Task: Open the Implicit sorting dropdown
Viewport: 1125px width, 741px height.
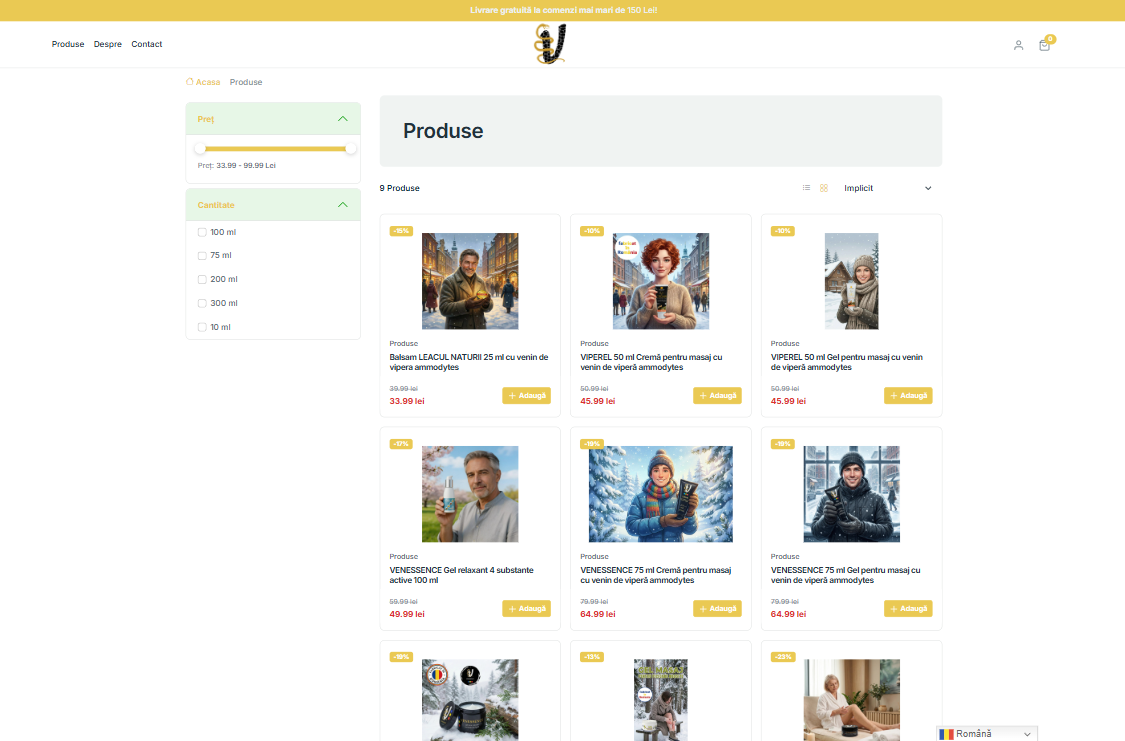Action: 887,188
